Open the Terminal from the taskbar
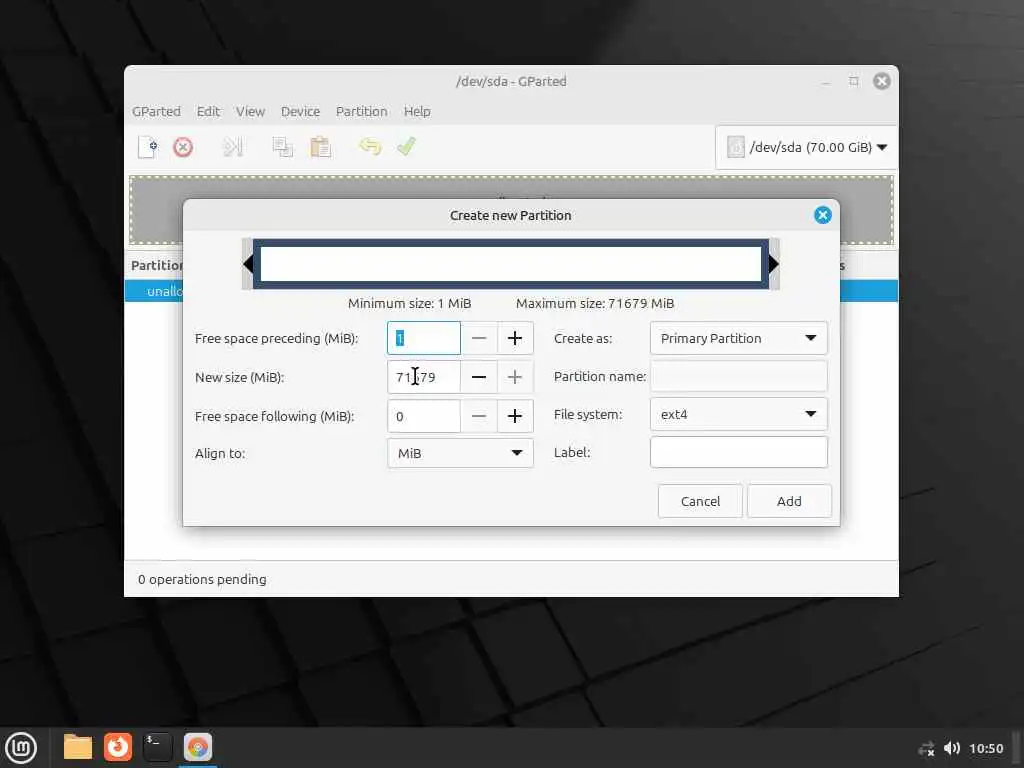This screenshot has width=1024, height=768. click(157, 747)
